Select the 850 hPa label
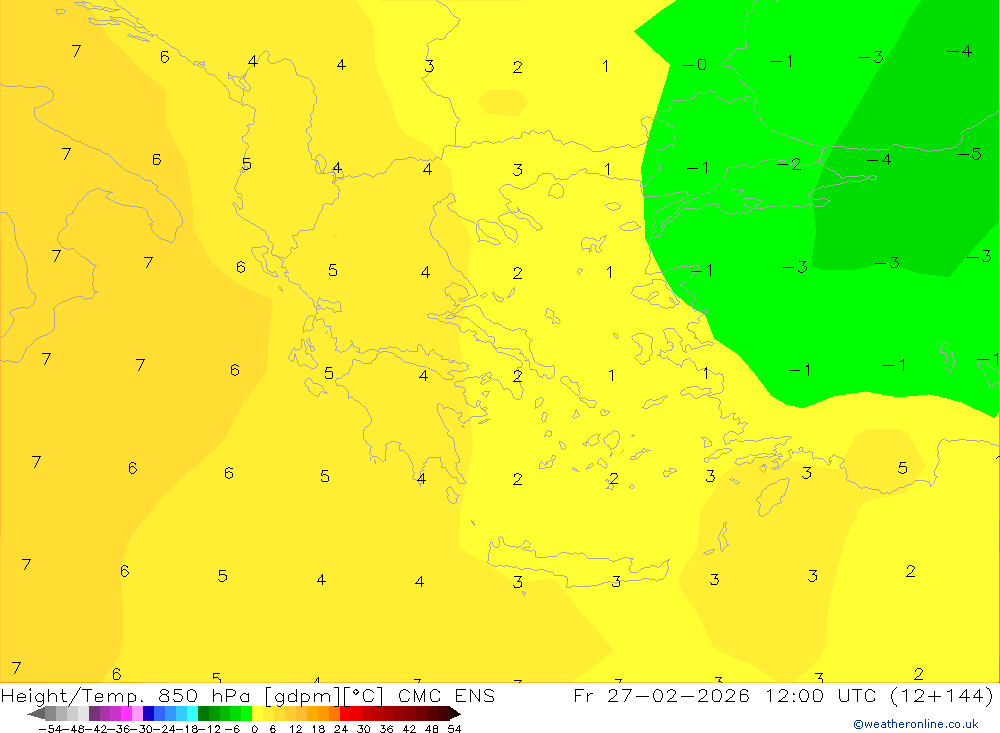This screenshot has width=1000, height=733. 205,696
